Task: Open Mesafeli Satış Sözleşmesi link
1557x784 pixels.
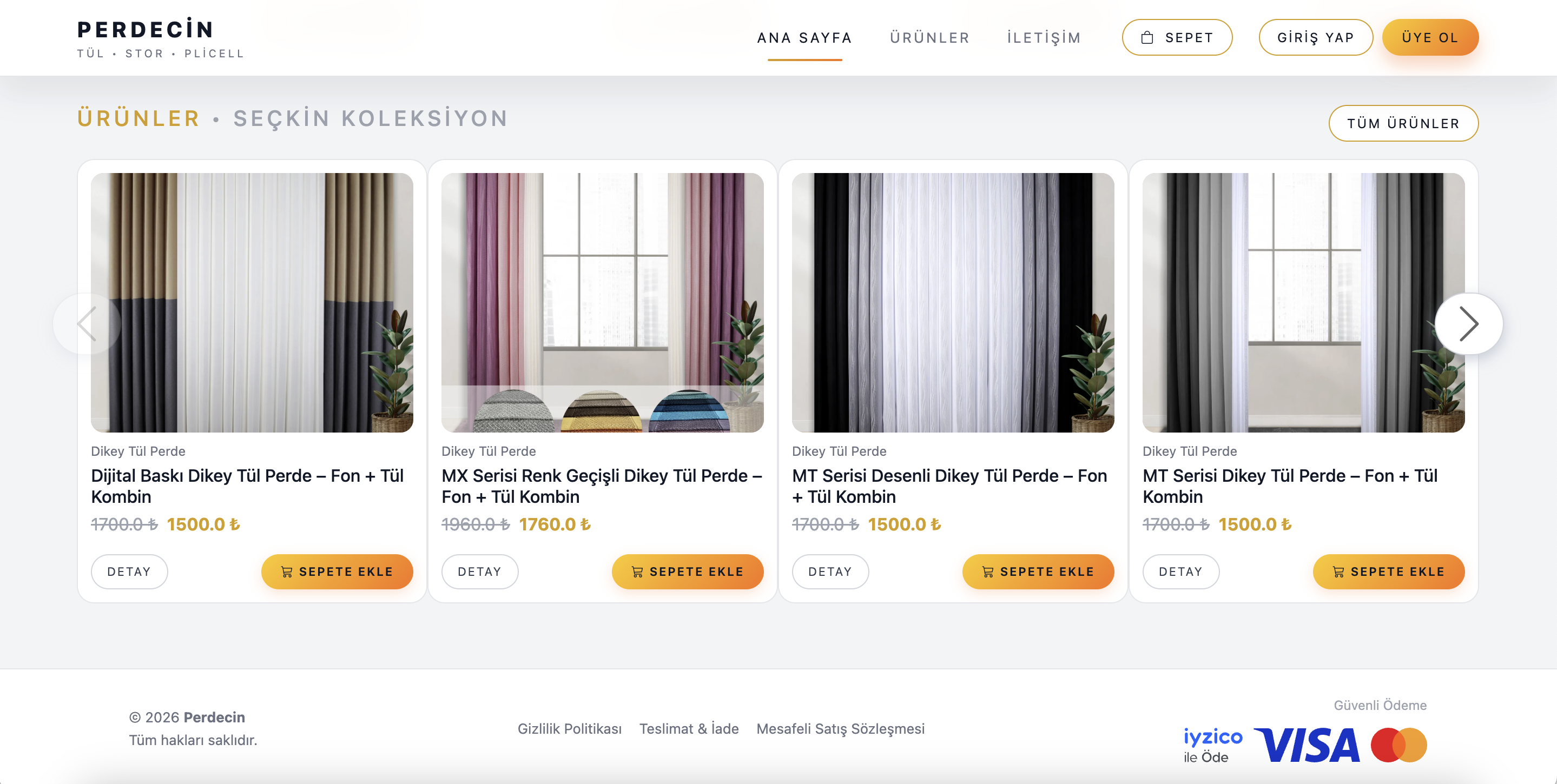Action: [840, 728]
